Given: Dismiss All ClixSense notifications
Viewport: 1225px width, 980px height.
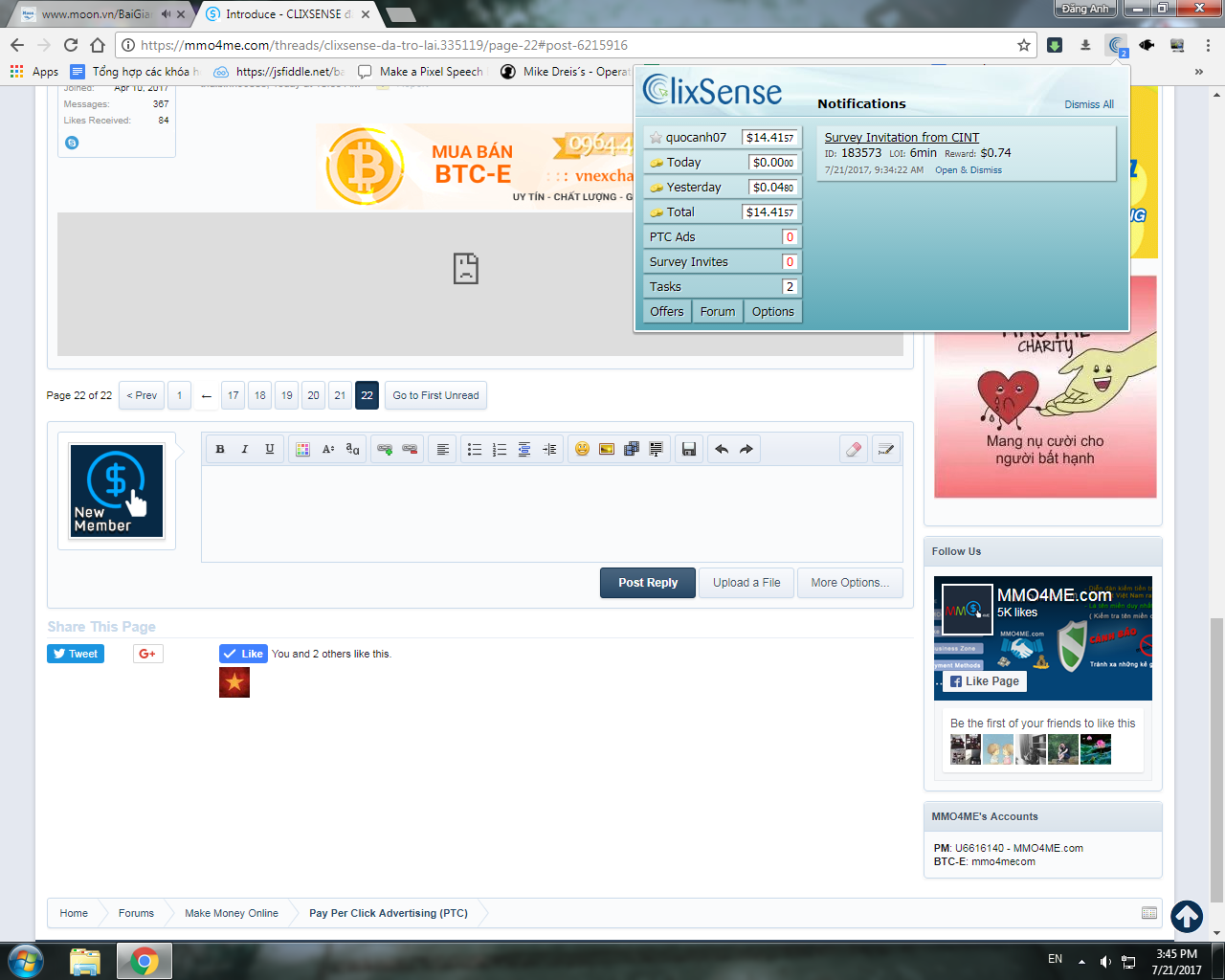Looking at the screenshot, I should (x=1089, y=104).
